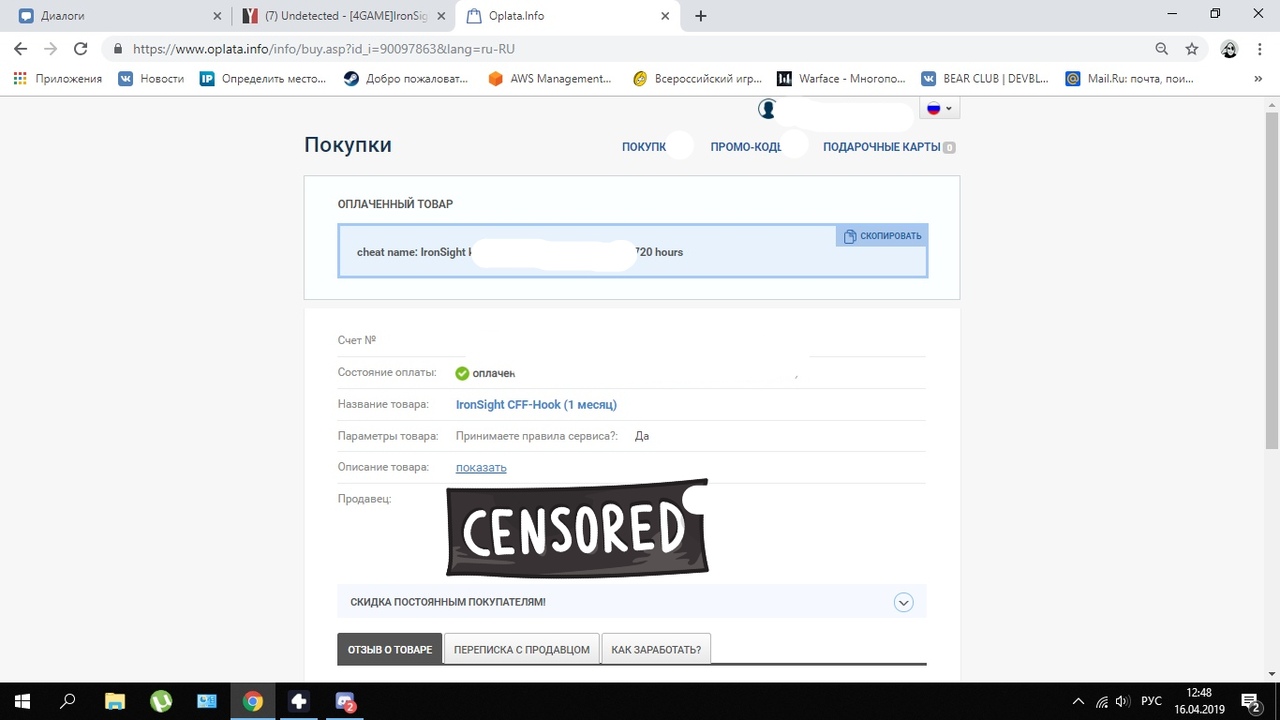Open the ПРОМО-КОДЫ menu item

[x=749, y=147]
